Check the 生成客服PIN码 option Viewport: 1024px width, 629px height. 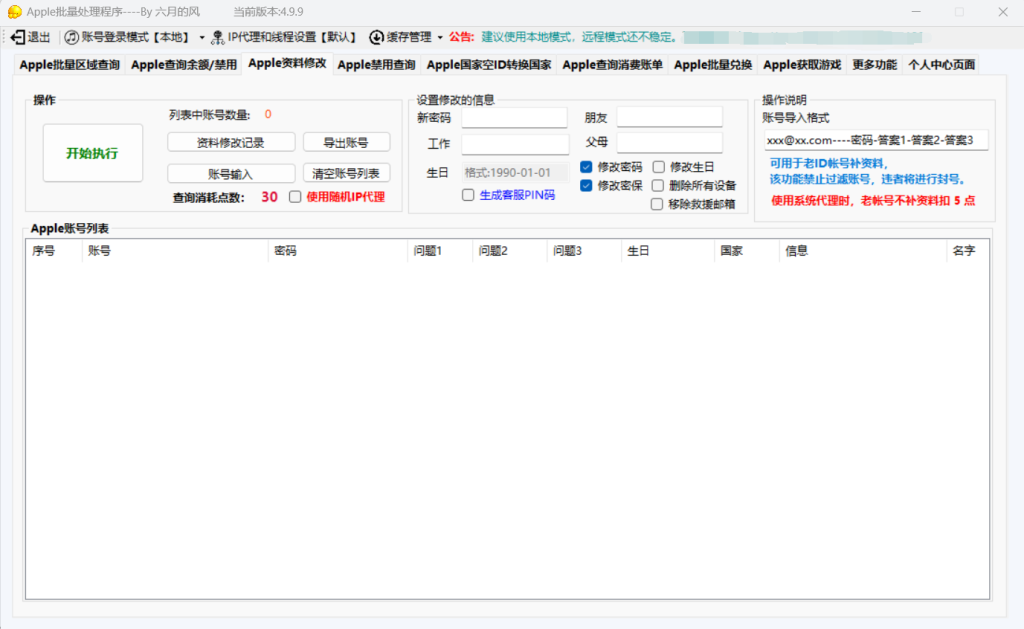click(x=468, y=195)
